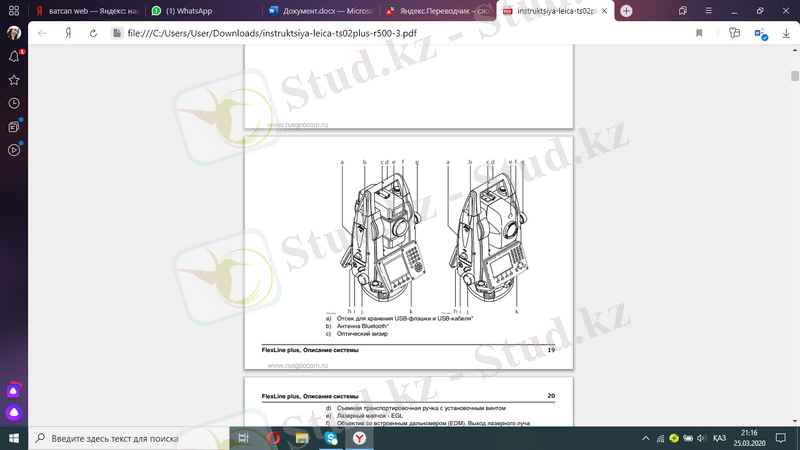Open Opera browser from the taskbar
The width and height of the screenshot is (800, 450).
[x=273, y=438]
